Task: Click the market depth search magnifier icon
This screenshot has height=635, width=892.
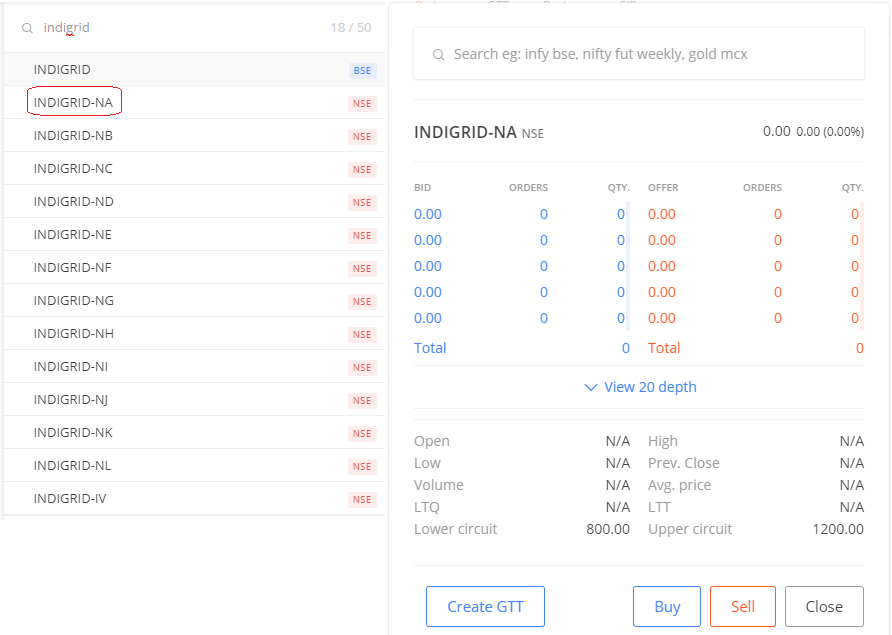Action: point(438,55)
